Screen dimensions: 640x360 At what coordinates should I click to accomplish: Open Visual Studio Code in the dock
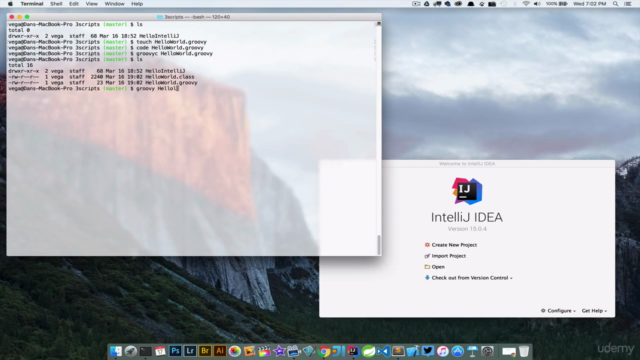[383, 351]
